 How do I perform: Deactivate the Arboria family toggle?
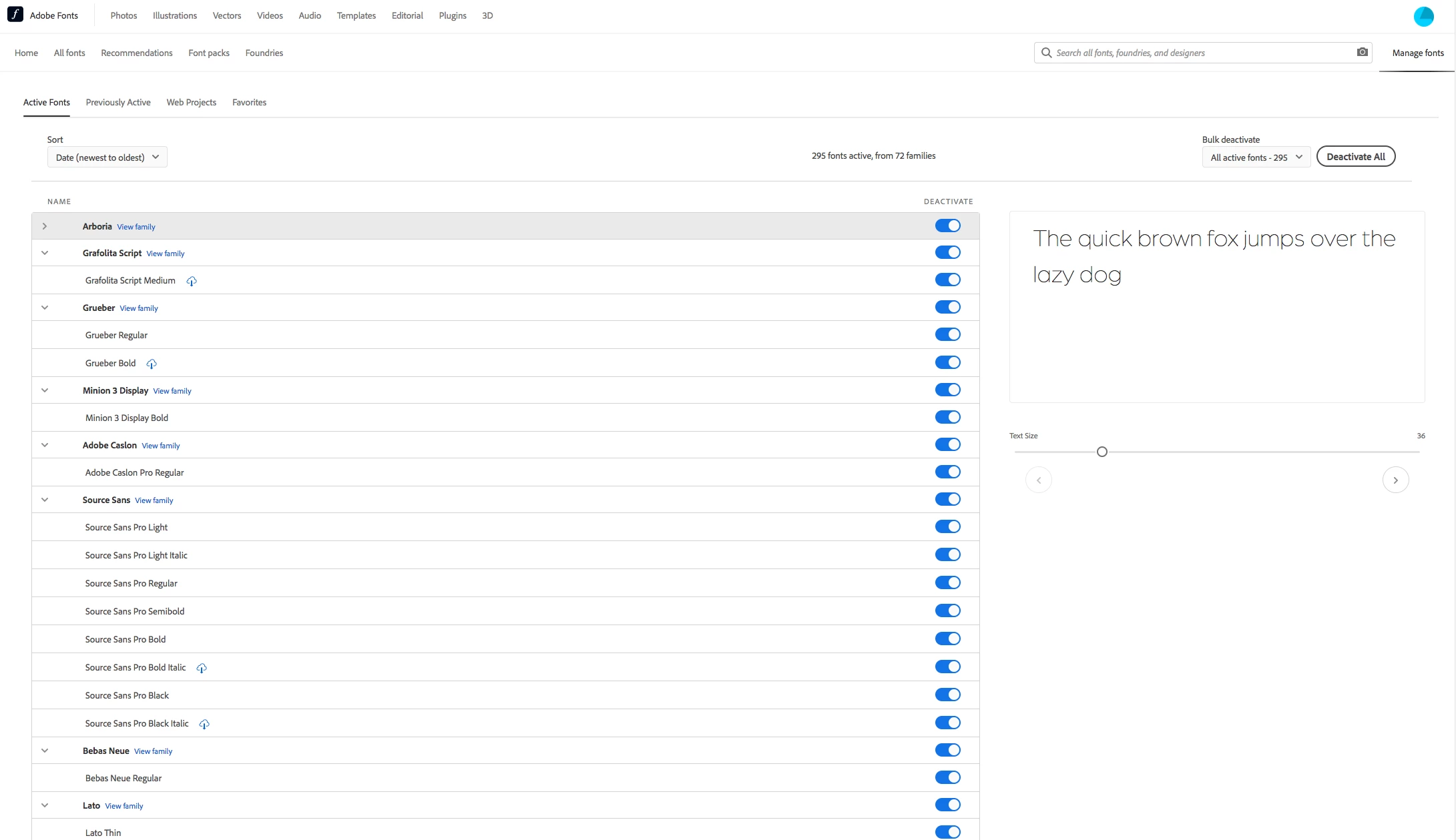[x=947, y=226]
